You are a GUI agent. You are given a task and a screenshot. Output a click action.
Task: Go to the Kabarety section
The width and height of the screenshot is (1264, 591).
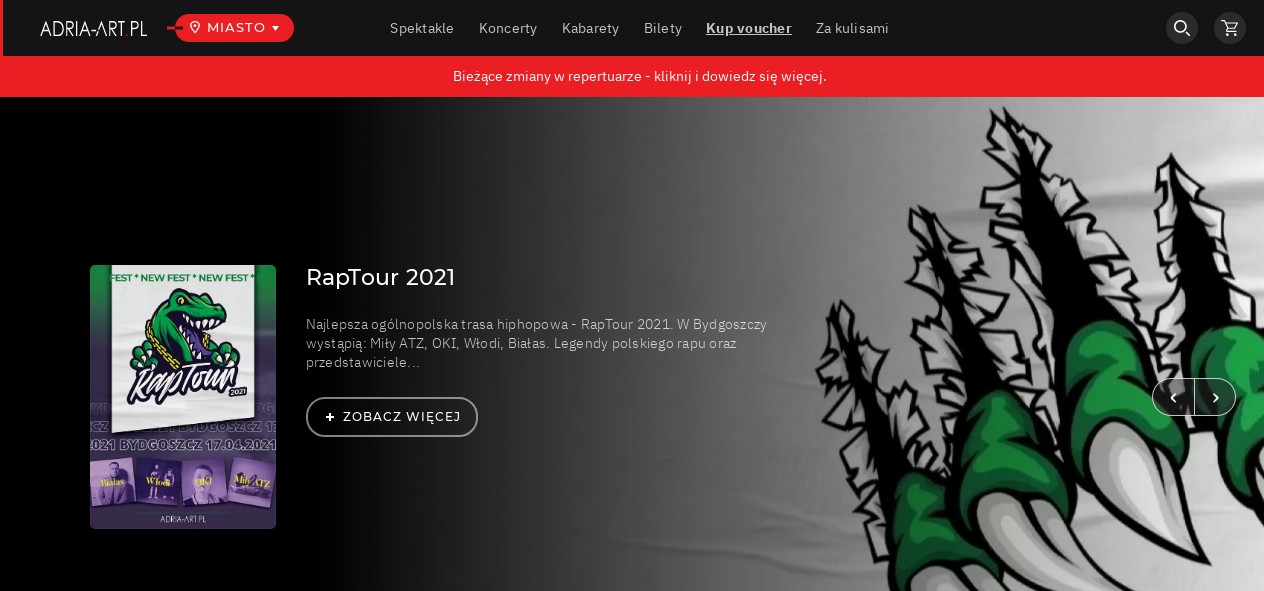[590, 28]
